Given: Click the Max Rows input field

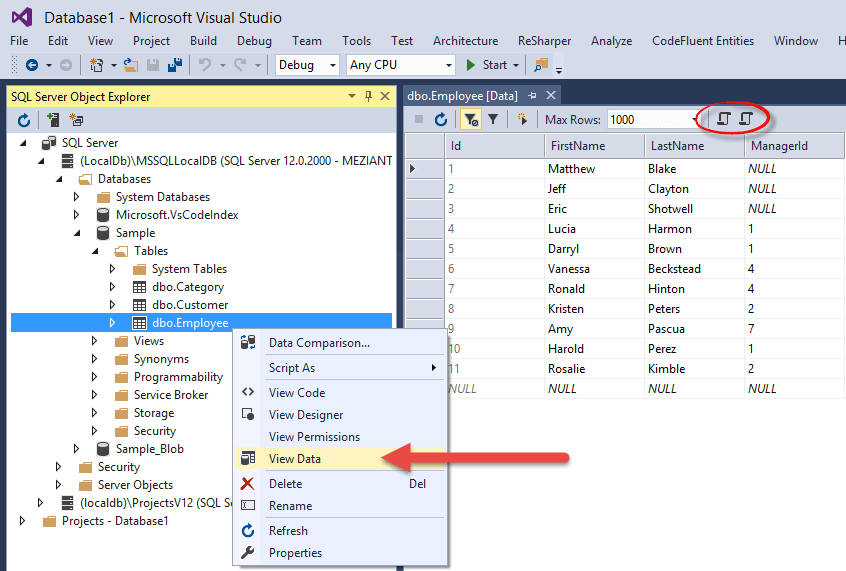Looking at the screenshot, I should [649, 120].
